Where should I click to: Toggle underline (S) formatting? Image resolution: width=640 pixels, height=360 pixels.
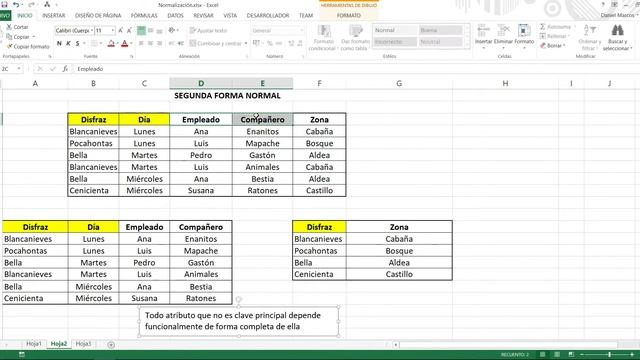[x=77, y=43]
